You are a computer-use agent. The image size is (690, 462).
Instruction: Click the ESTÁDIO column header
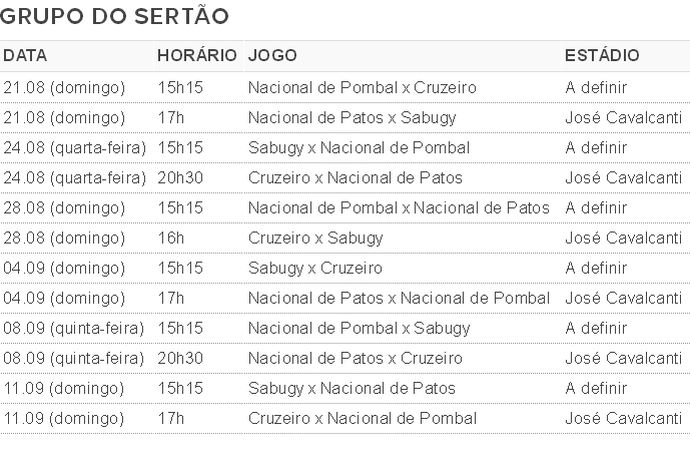602,56
